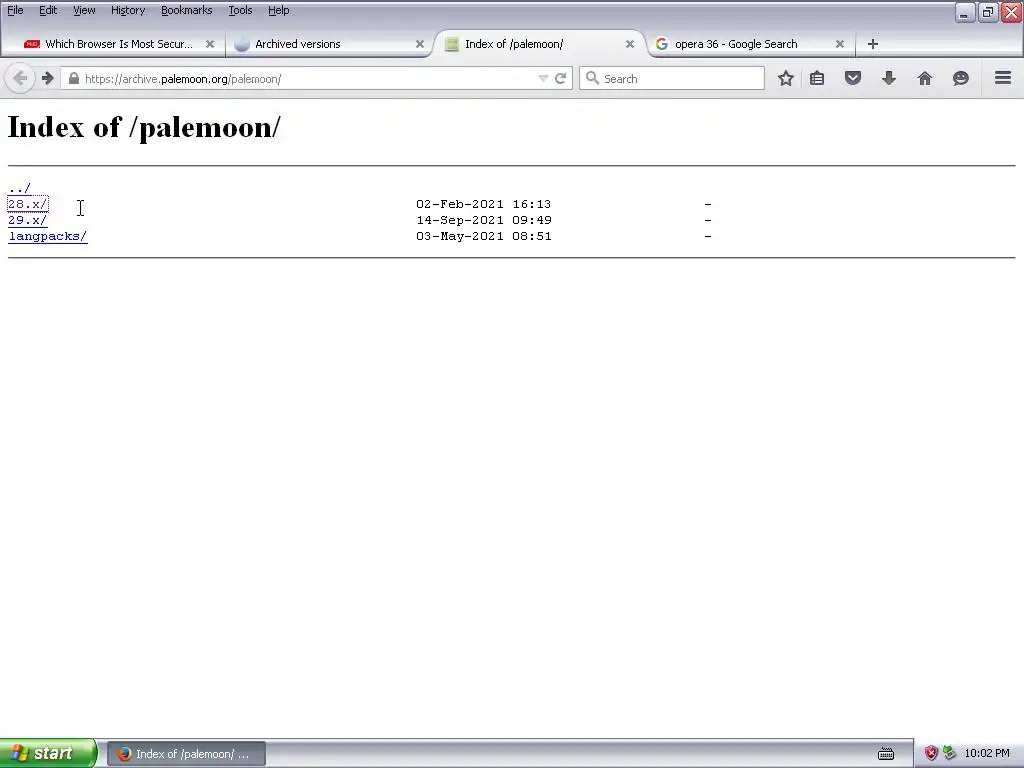Open the hamburger menu
The image size is (1024, 768).
[1003, 78]
